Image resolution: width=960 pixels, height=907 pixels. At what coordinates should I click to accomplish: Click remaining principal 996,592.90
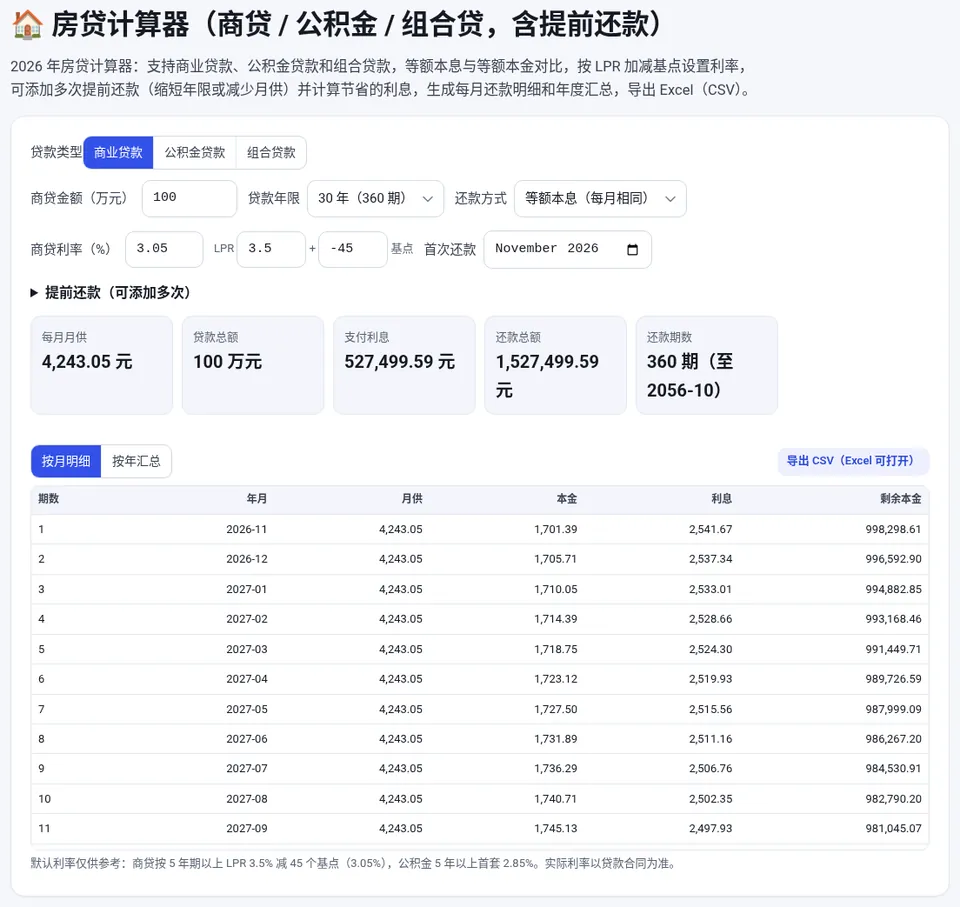pos(893,559)
